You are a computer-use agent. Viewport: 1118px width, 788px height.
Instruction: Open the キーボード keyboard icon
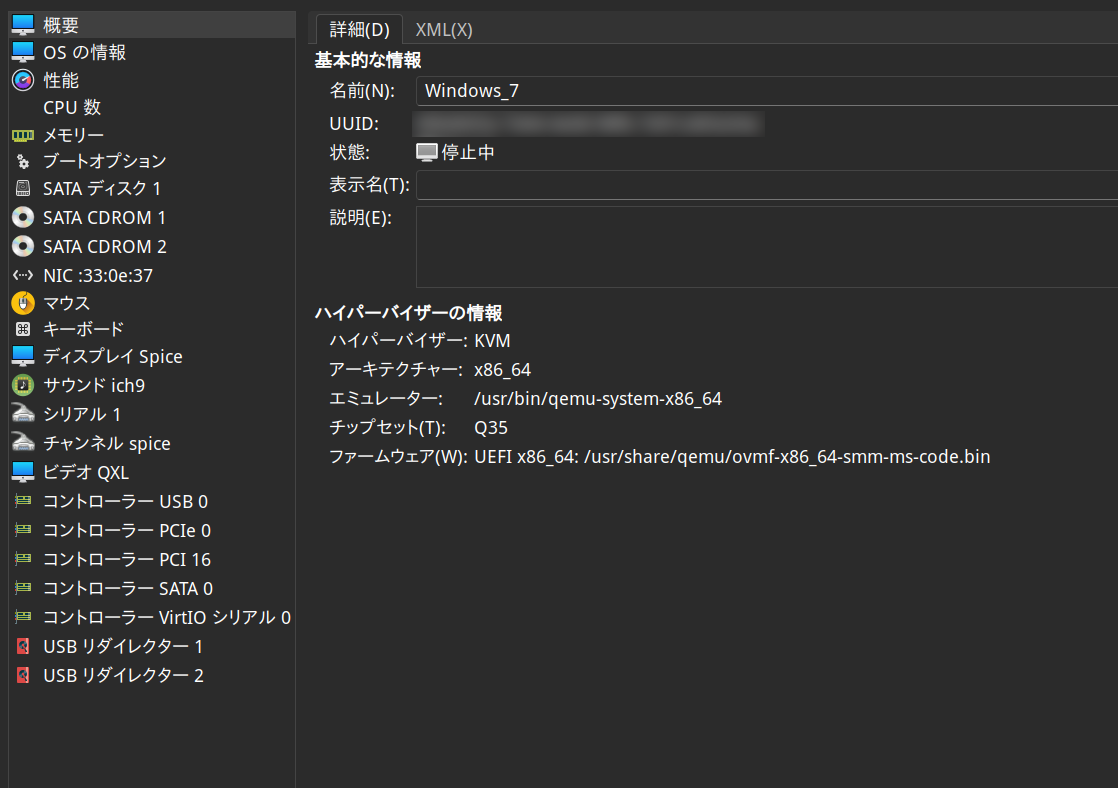click(x=23, y=329)
